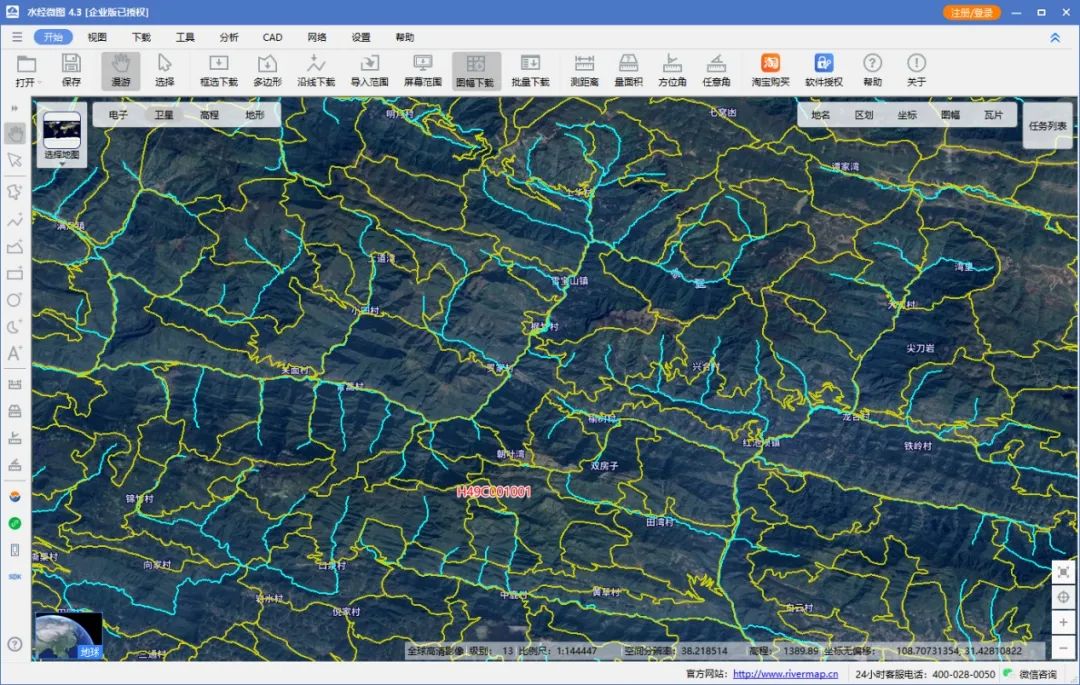Click 导入范围 import range

point(369,71)
